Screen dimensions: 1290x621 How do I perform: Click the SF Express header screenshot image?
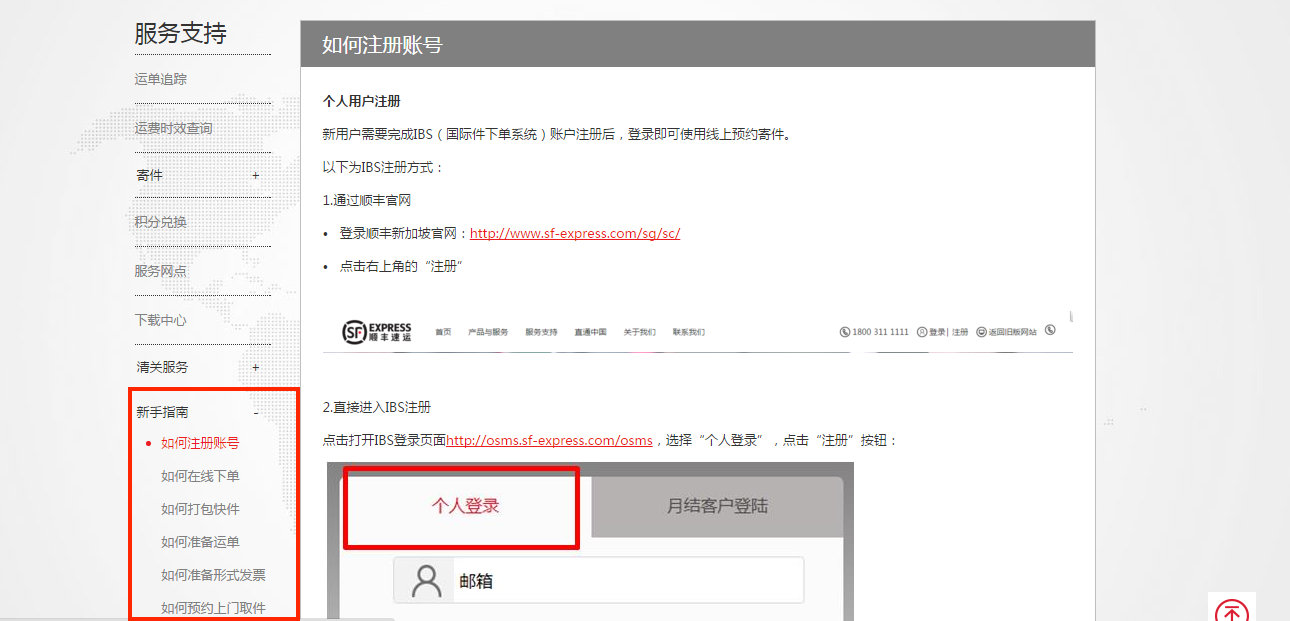pyautogui.click(x=698, y=332)
